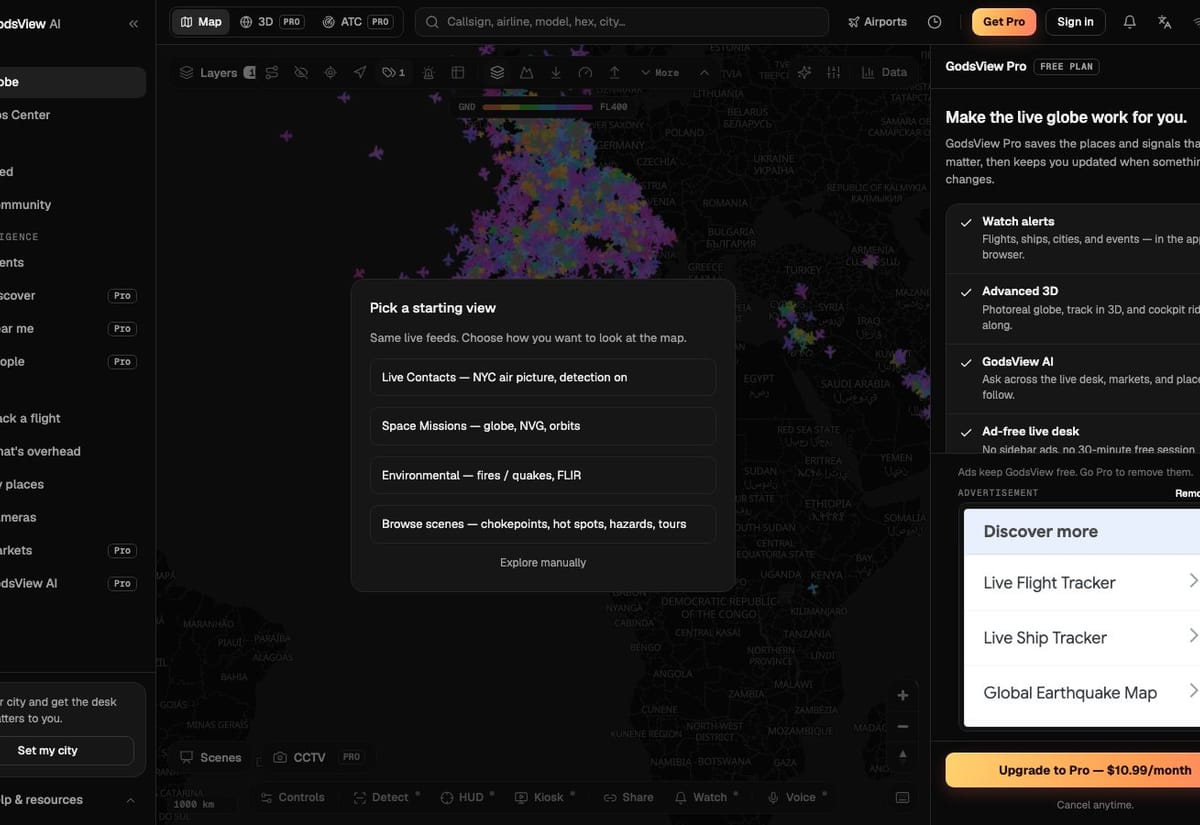The width and height of the screenshot is (1200, 825).
Task: Click the route path icon beside Layers
Action: click(x=272, y=73)
